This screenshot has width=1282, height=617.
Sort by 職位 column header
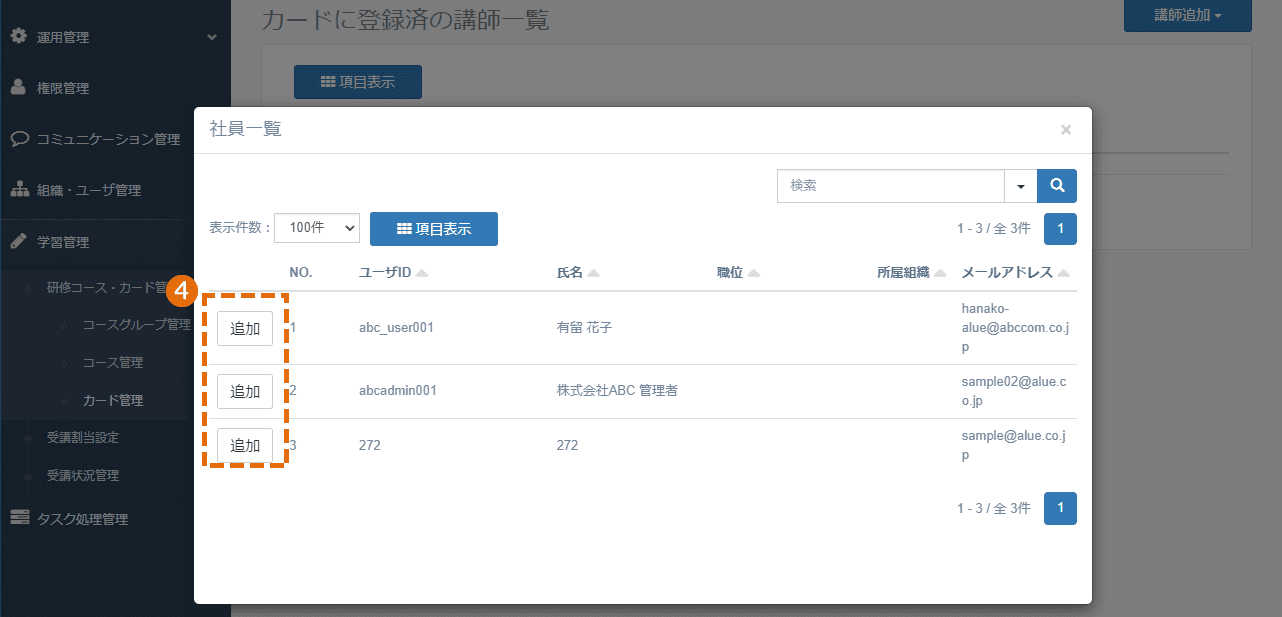(x=738, y=272)
